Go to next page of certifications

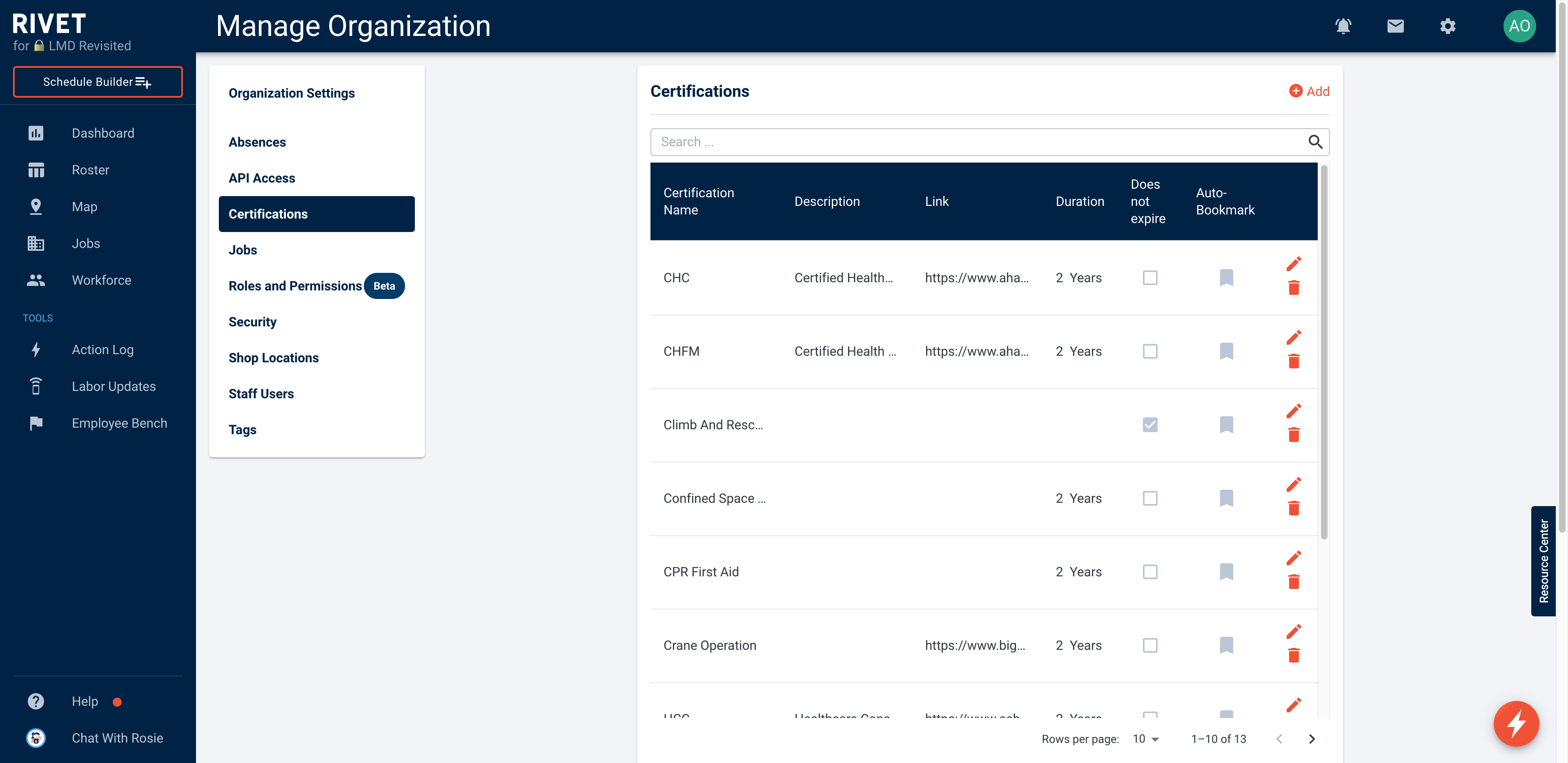click(x=1312, y=738)
